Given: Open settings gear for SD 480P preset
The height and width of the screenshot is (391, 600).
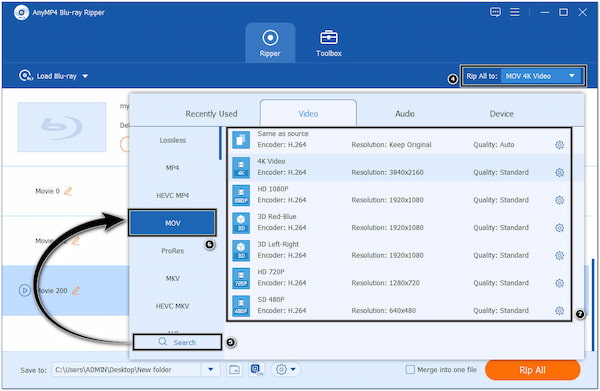Looking at the screenshot, I should tap(559, 311).
